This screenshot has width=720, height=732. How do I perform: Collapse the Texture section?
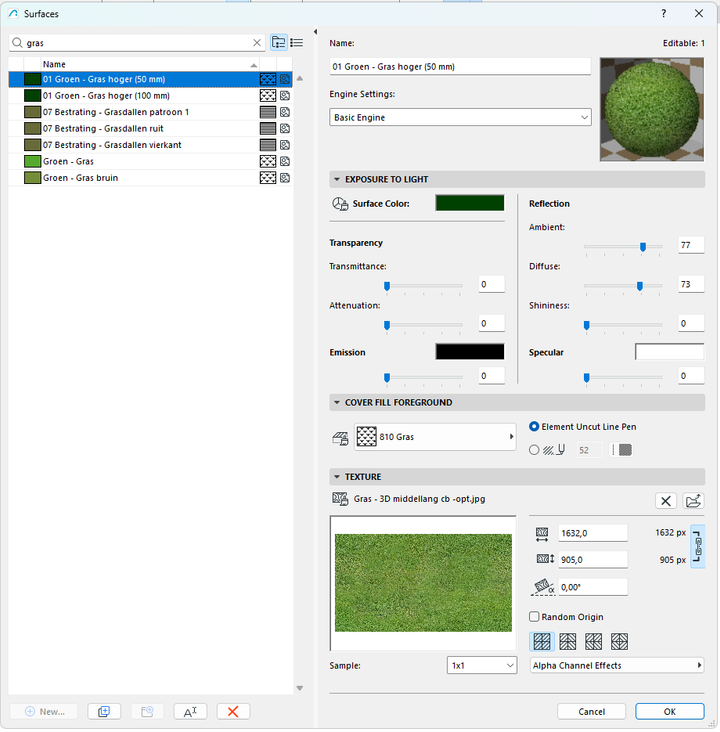point(337,477)
